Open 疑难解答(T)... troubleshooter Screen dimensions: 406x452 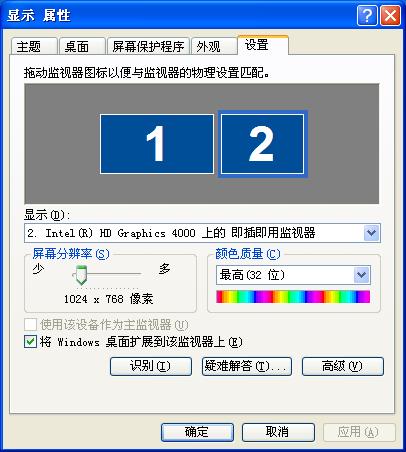pos(247,366)
